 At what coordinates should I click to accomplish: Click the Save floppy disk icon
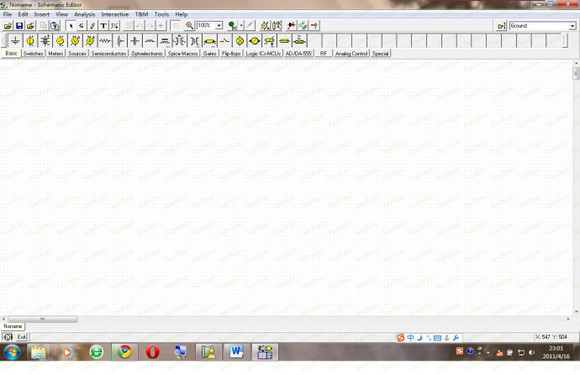click(19, 26)
